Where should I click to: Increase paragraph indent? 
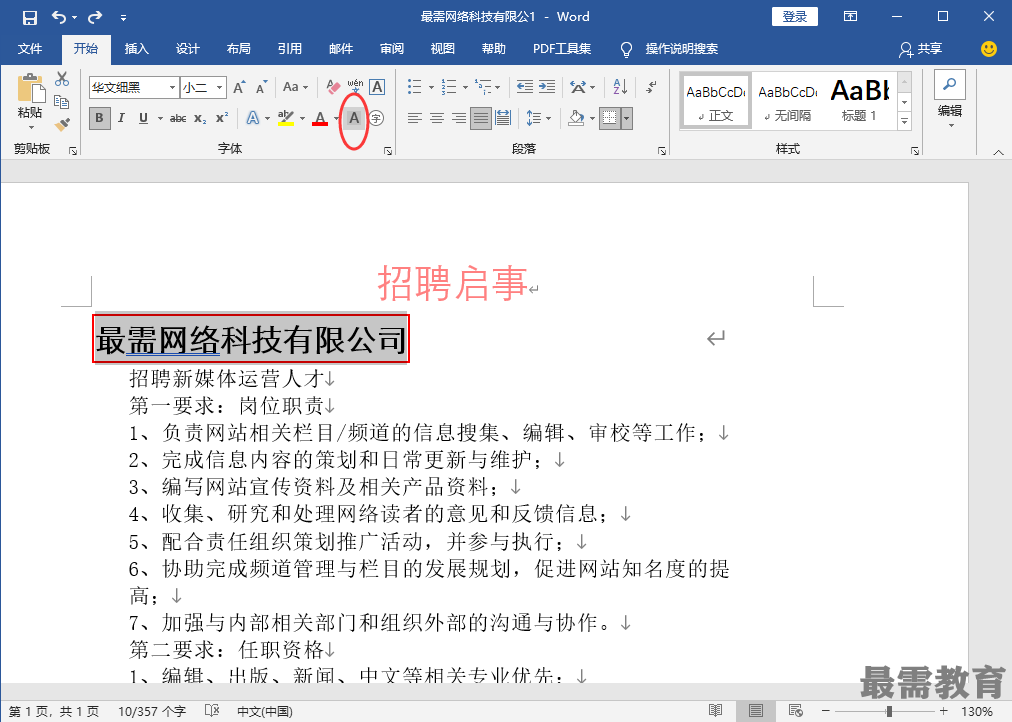click(547, 86)
